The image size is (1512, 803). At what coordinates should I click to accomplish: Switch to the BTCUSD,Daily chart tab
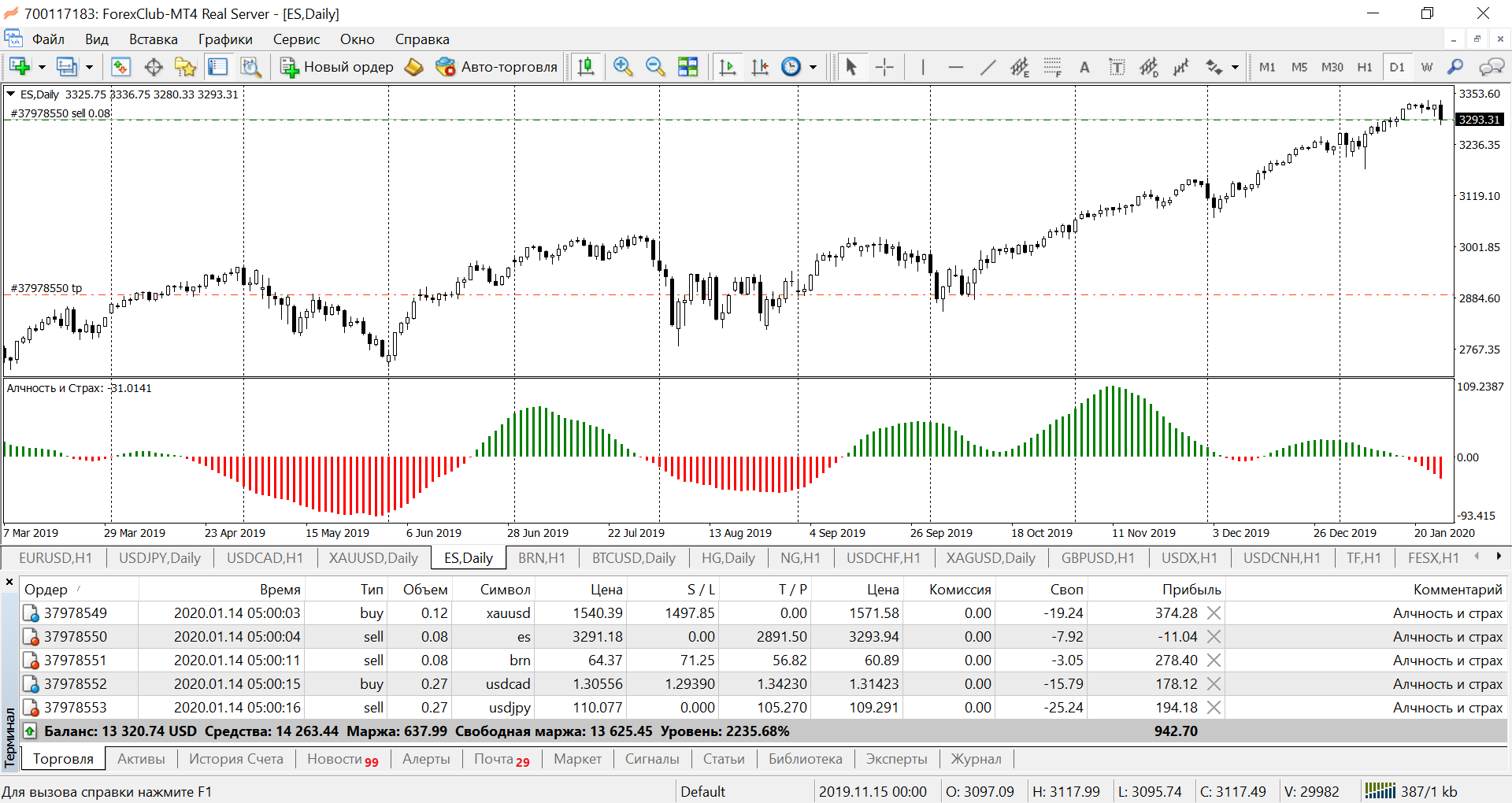pos(634,558)
